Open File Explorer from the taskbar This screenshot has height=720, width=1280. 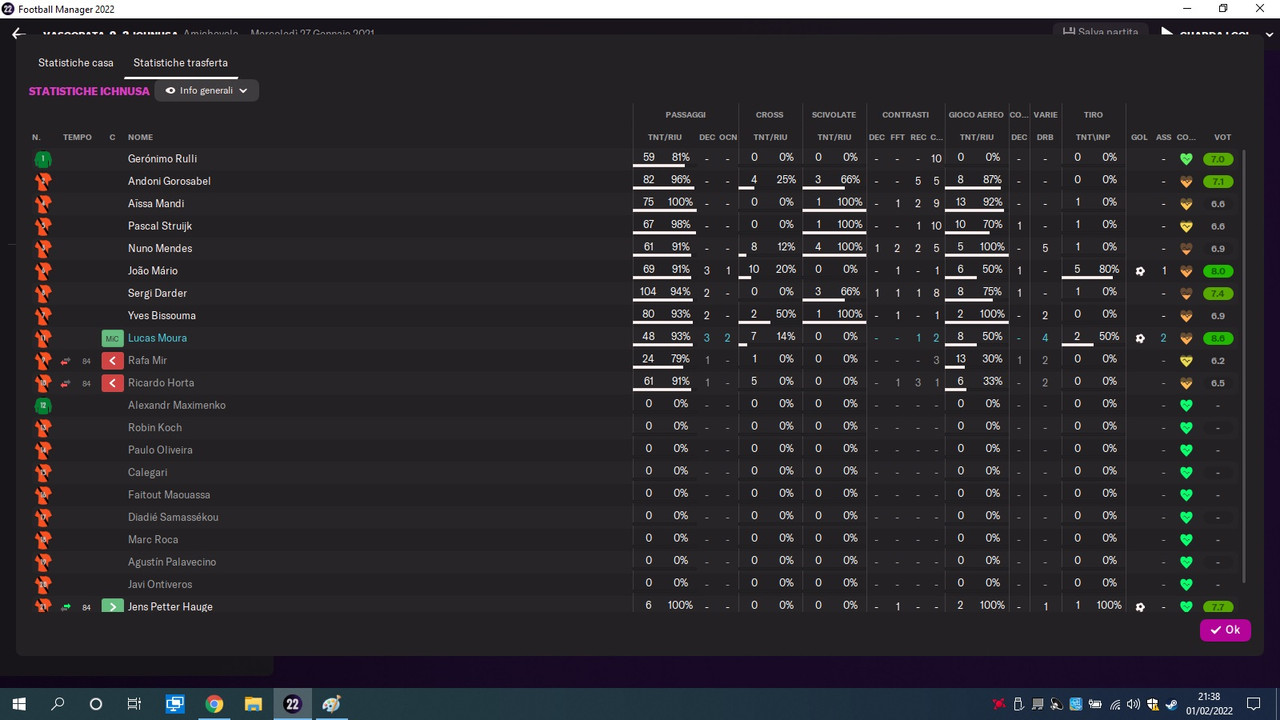(253, 704)
